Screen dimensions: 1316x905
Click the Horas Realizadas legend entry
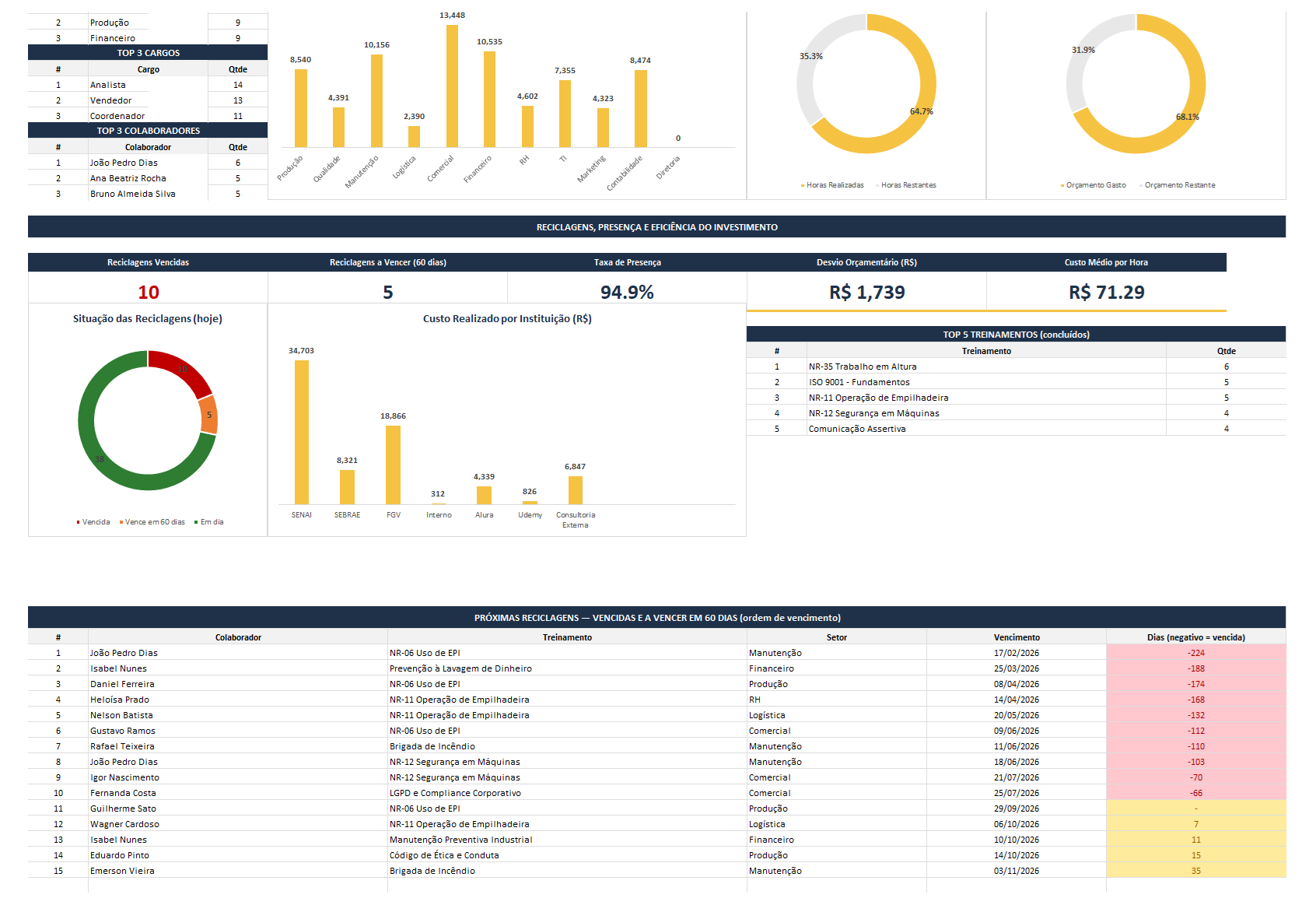click(832, 185)
